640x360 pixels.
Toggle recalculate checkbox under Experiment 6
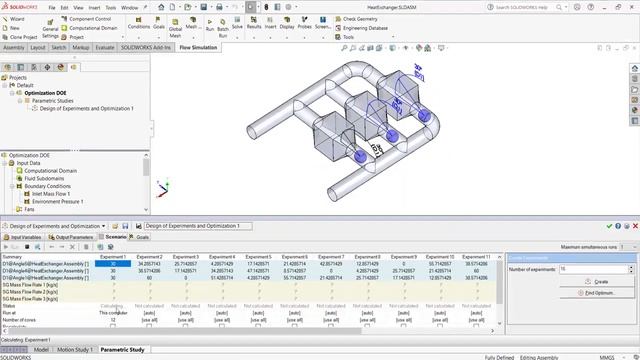294,326
